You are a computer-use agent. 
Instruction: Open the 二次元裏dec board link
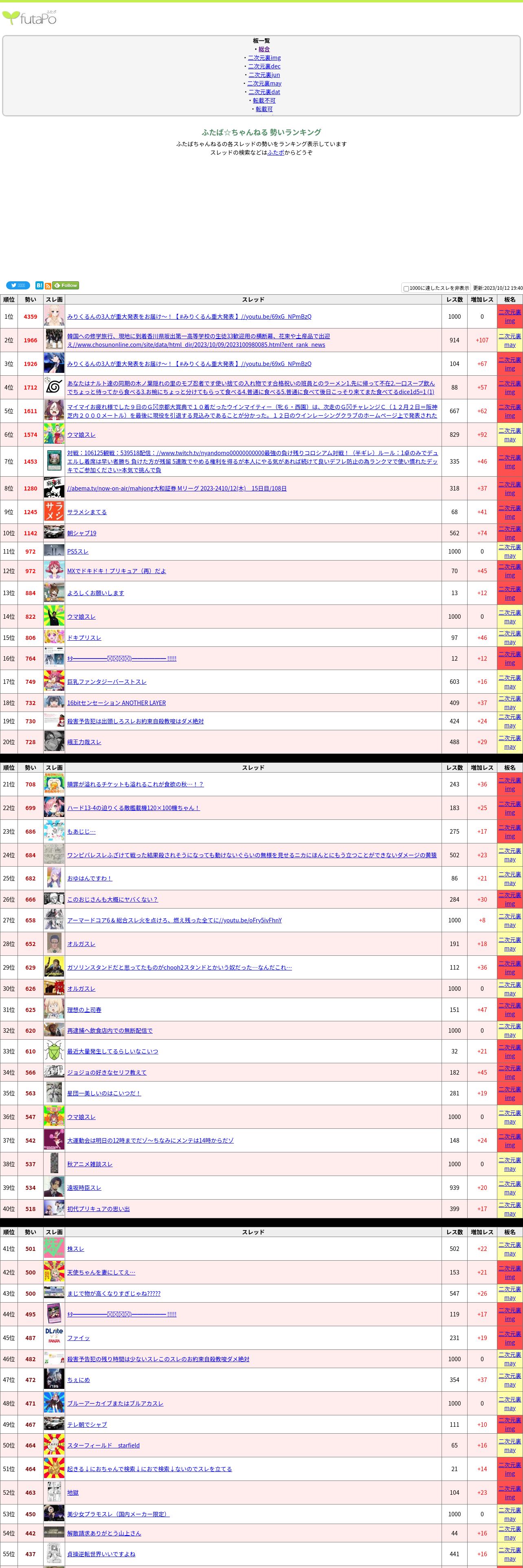(x=264, y=66)
